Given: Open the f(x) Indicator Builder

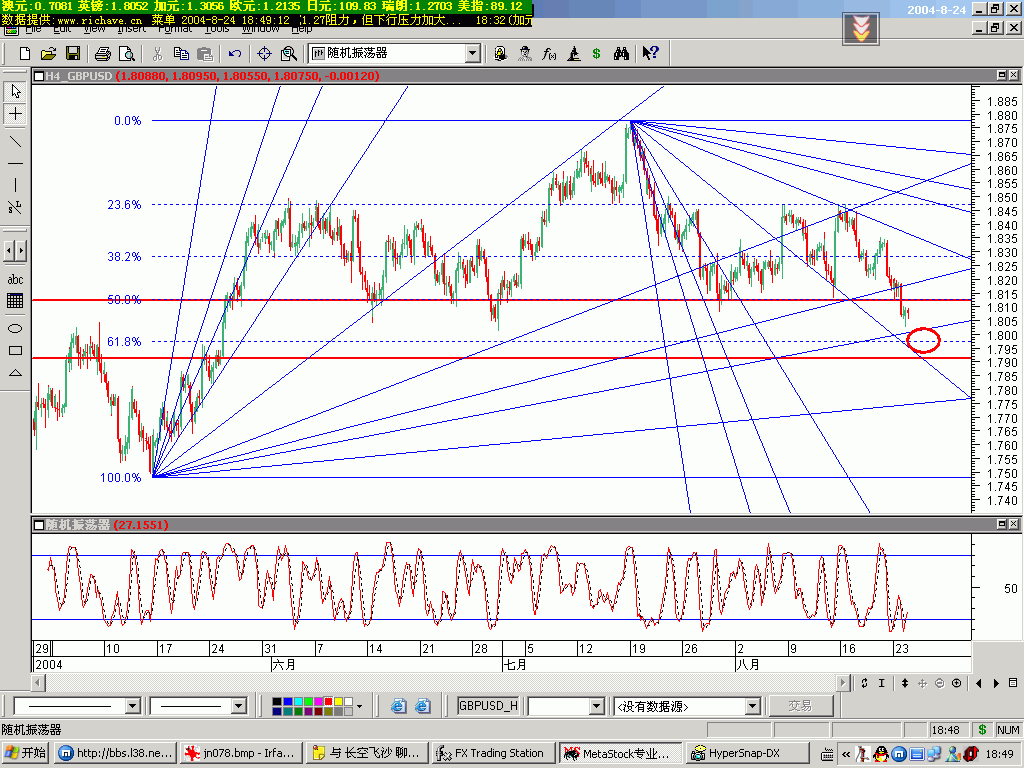Looking at the screenshot, I should [549, 53].
